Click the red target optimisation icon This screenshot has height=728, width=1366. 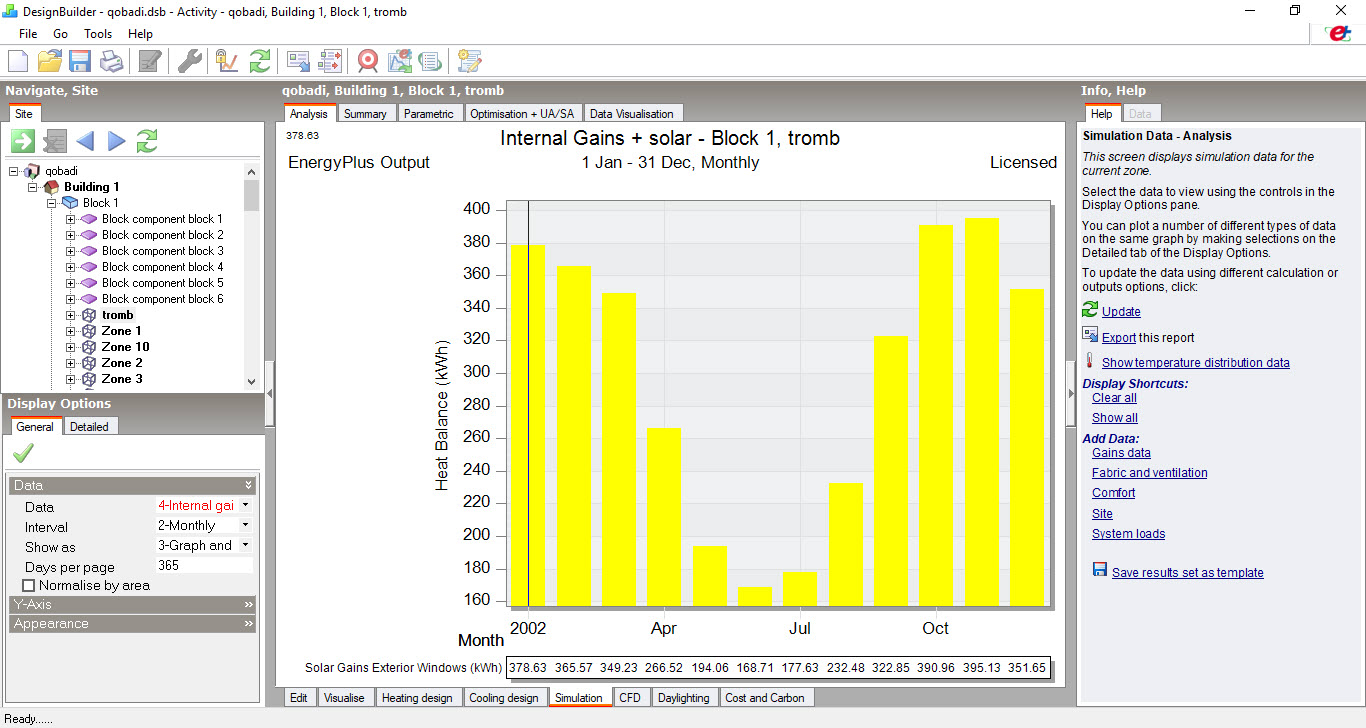coord(368,61)
